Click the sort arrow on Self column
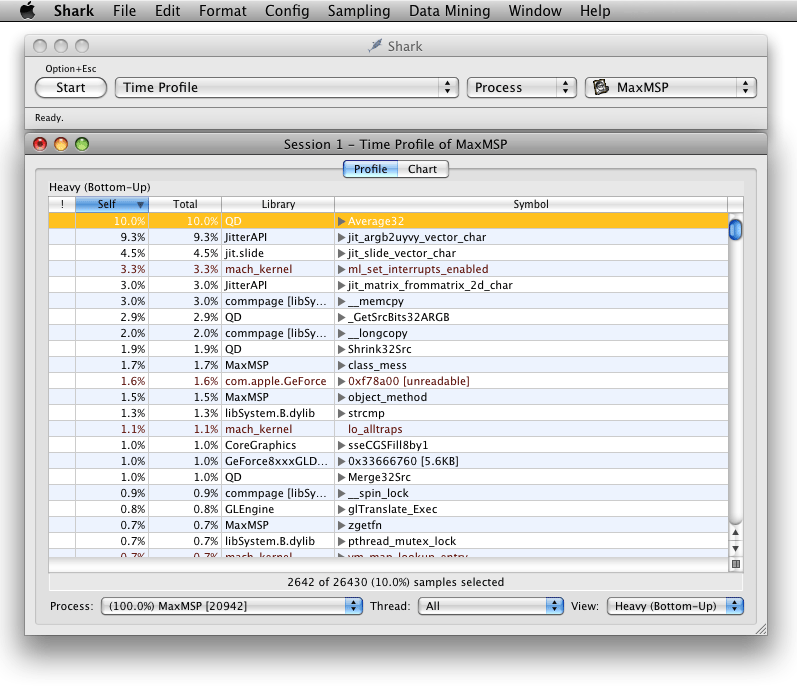Image resolution: width=797 pixels, height=686 pixels. pos(139,204)
